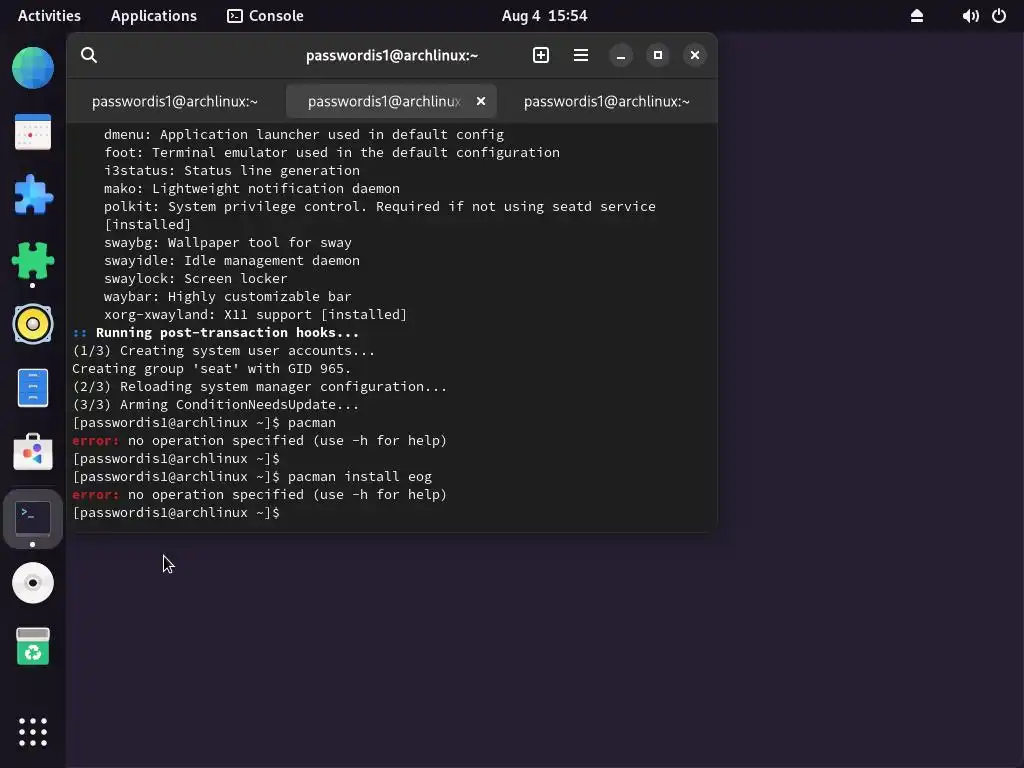Click 'Running post-transaction hooks...' line
Screen dimensions: 1024x768
coord(216,332)
